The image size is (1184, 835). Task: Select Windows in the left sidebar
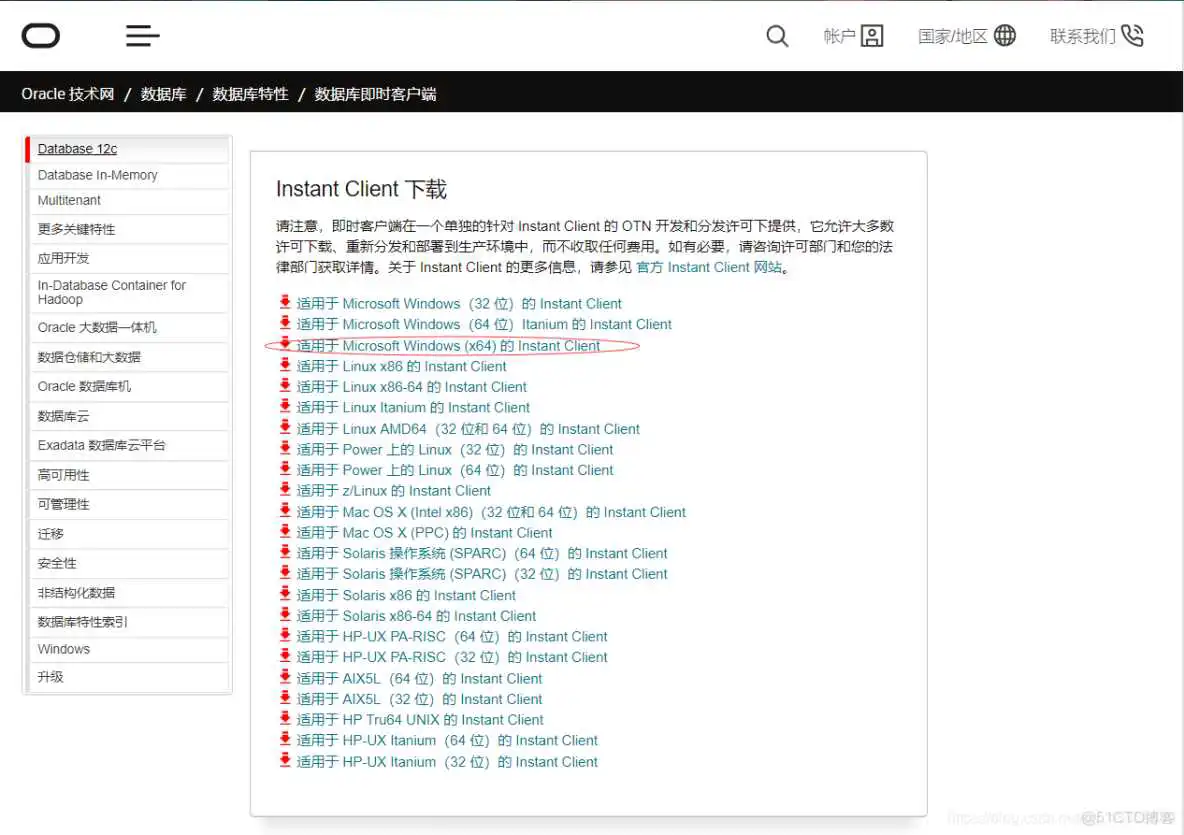tap(63, 648)
